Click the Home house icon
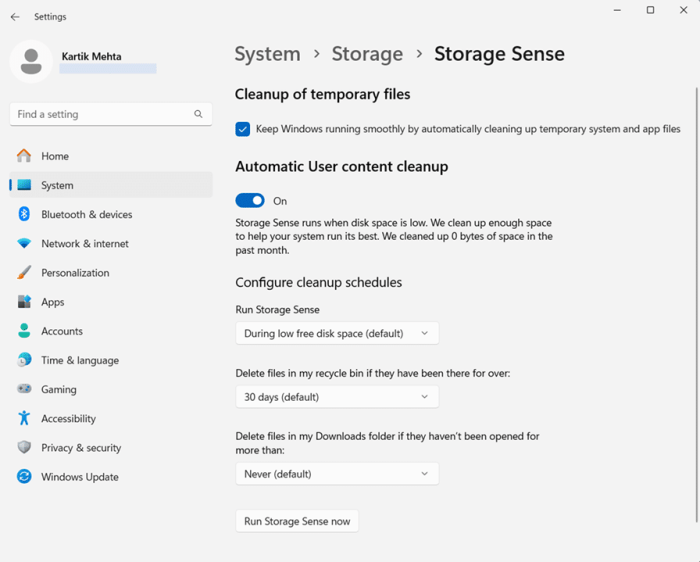This screenshot has width=700, height=562. pos(24,156)
